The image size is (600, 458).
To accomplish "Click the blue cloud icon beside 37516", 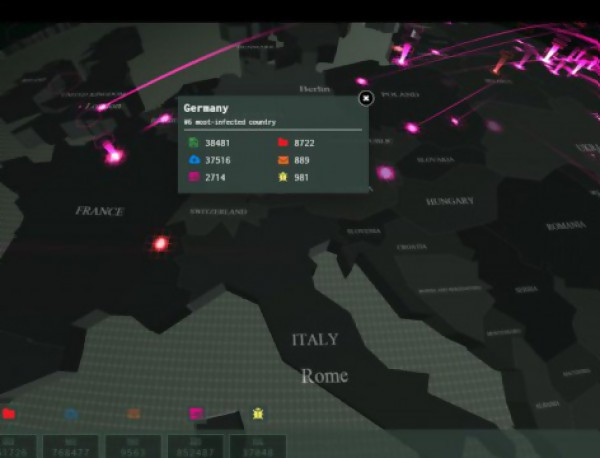I will point(194,160).
